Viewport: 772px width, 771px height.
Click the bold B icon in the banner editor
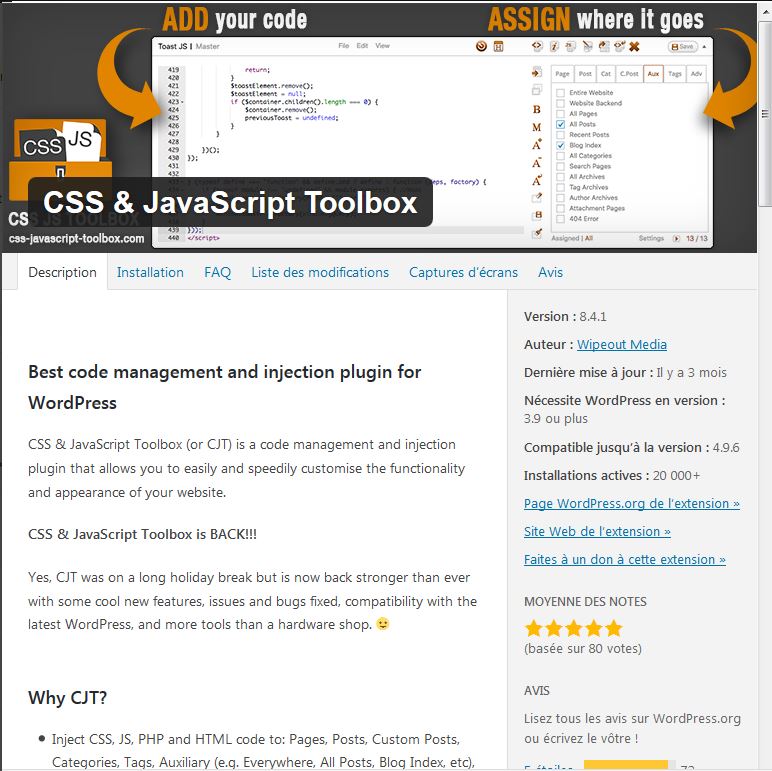click(x=537, y=109)
